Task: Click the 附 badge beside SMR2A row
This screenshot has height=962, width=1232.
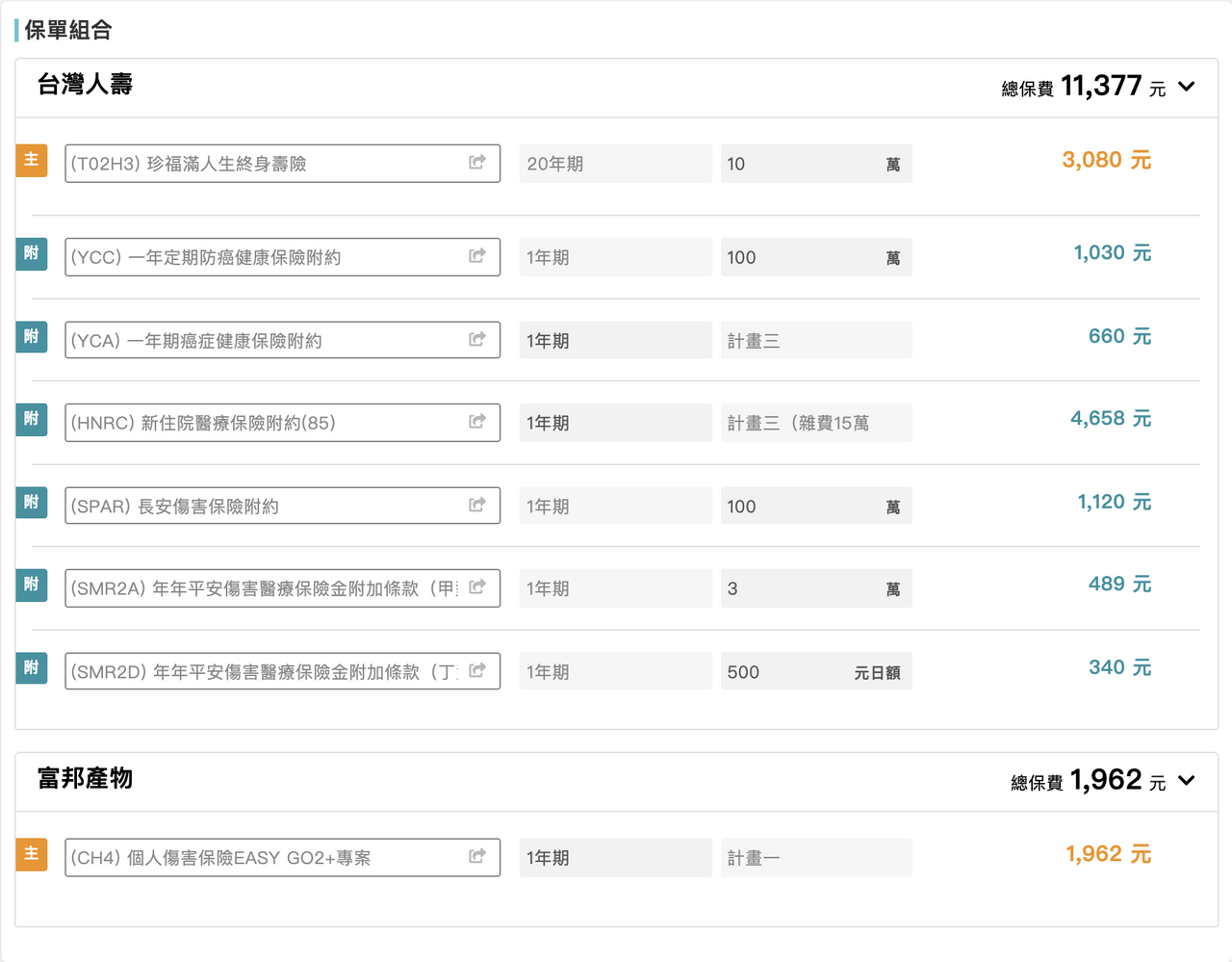Action: tap(32, 585)
